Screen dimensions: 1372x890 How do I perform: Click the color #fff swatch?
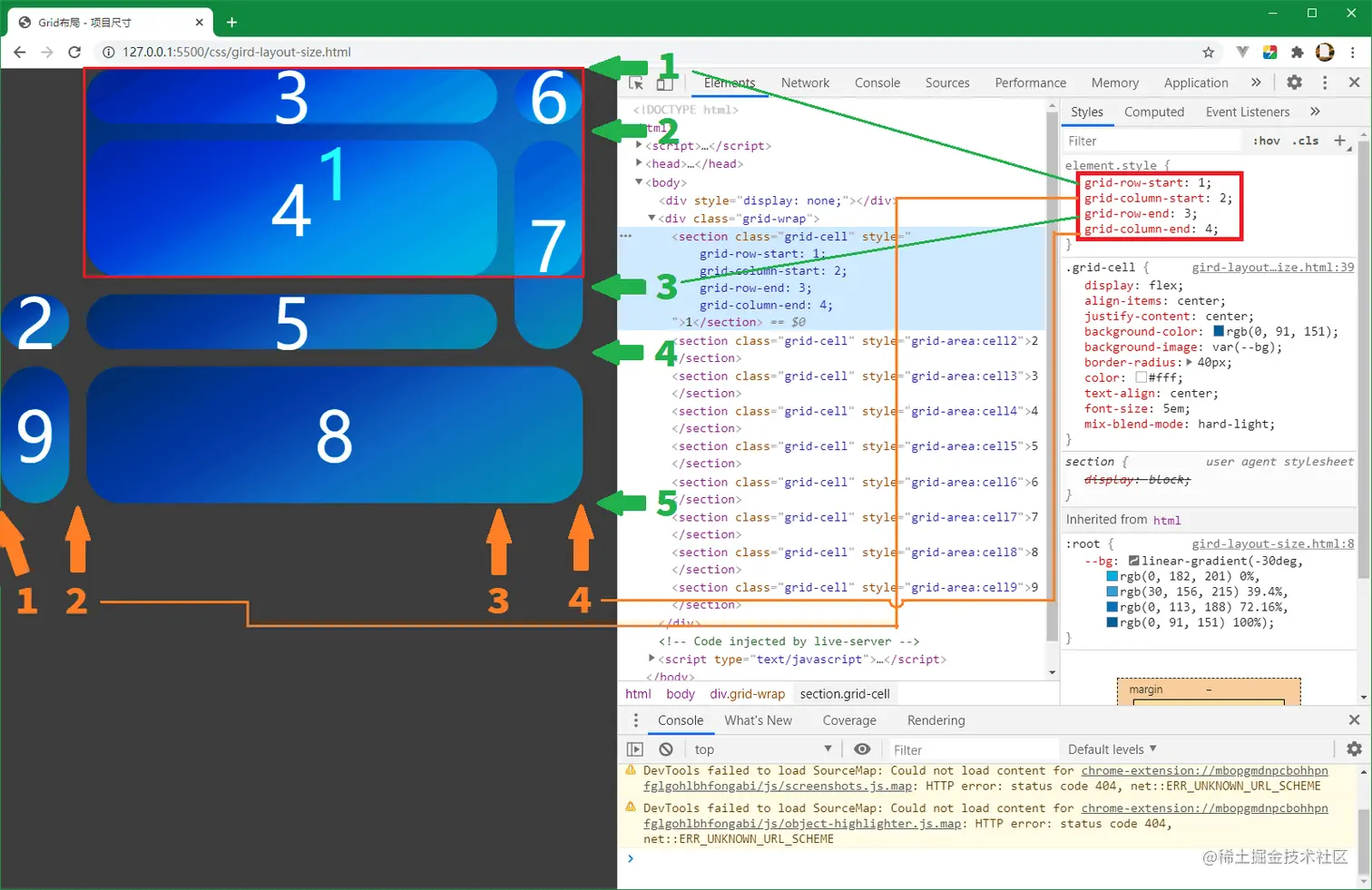1141,377
